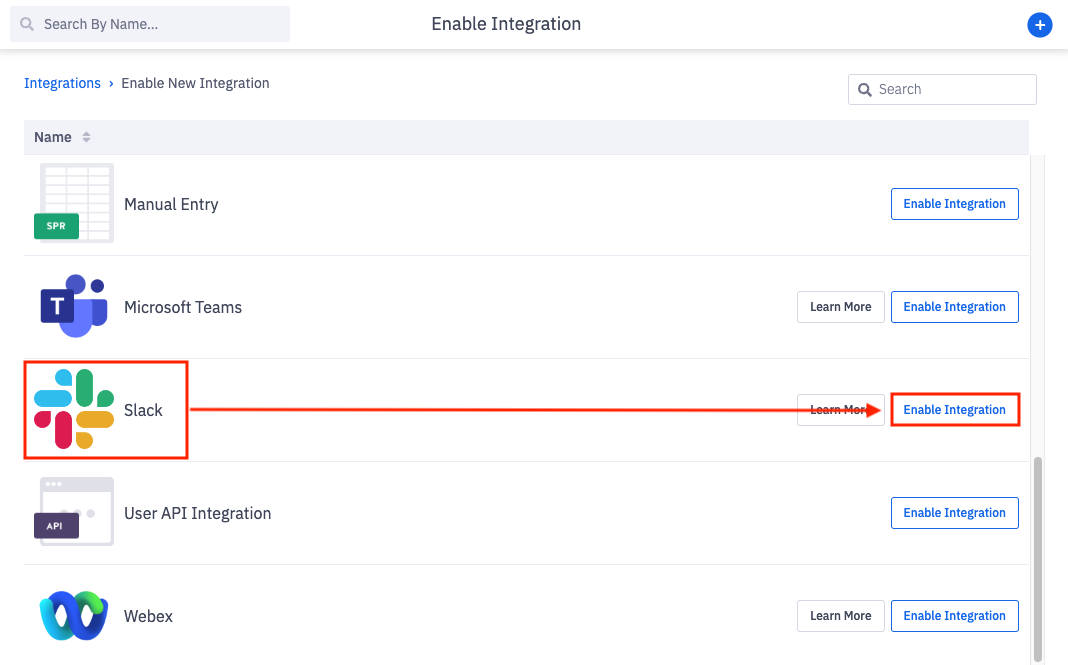
Task: Open the Integrations breadcrumb link
Action: point(62,83)
